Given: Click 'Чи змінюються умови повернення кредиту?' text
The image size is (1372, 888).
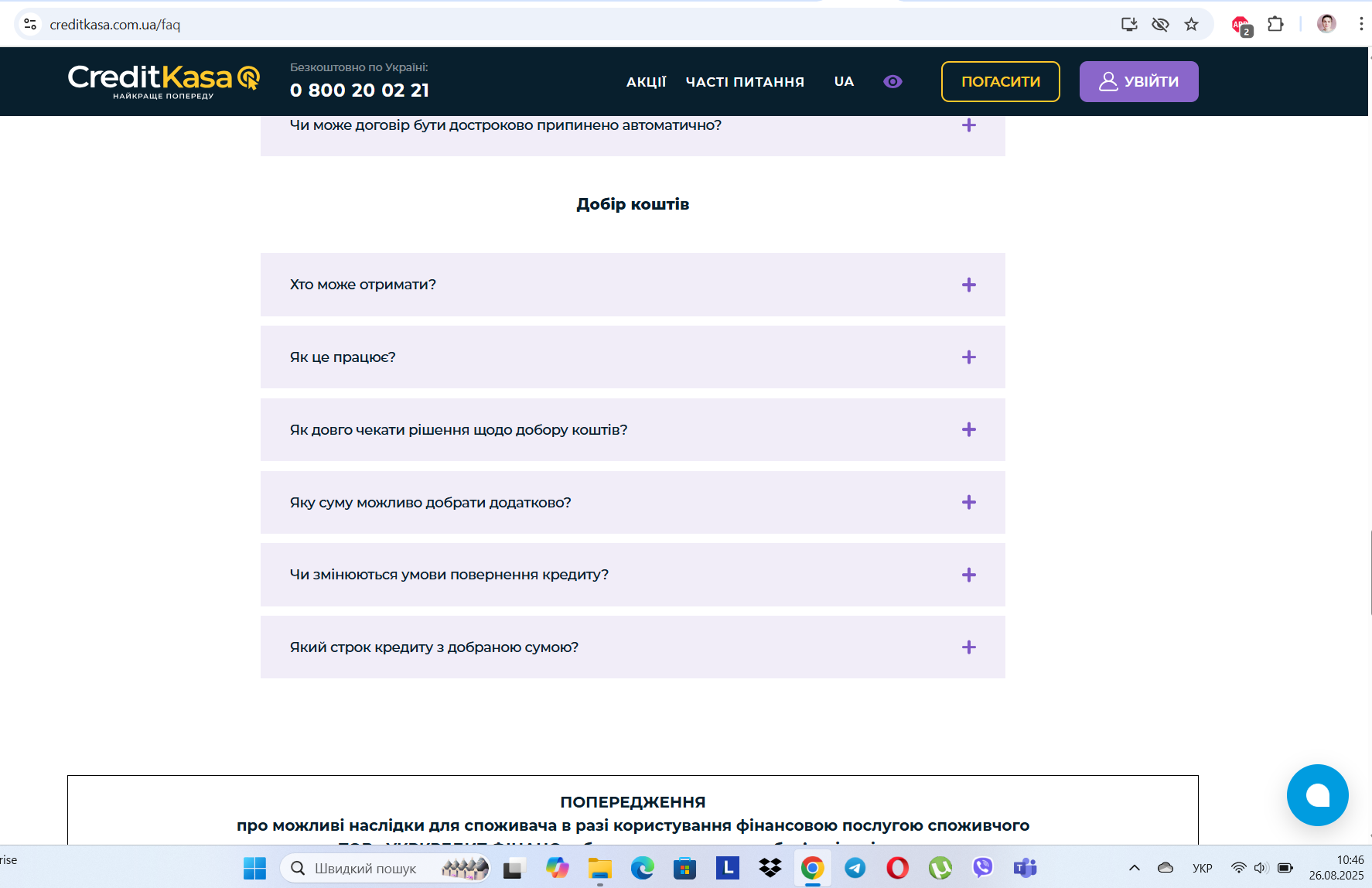Looking at the screenshot, I should point(449,575).
